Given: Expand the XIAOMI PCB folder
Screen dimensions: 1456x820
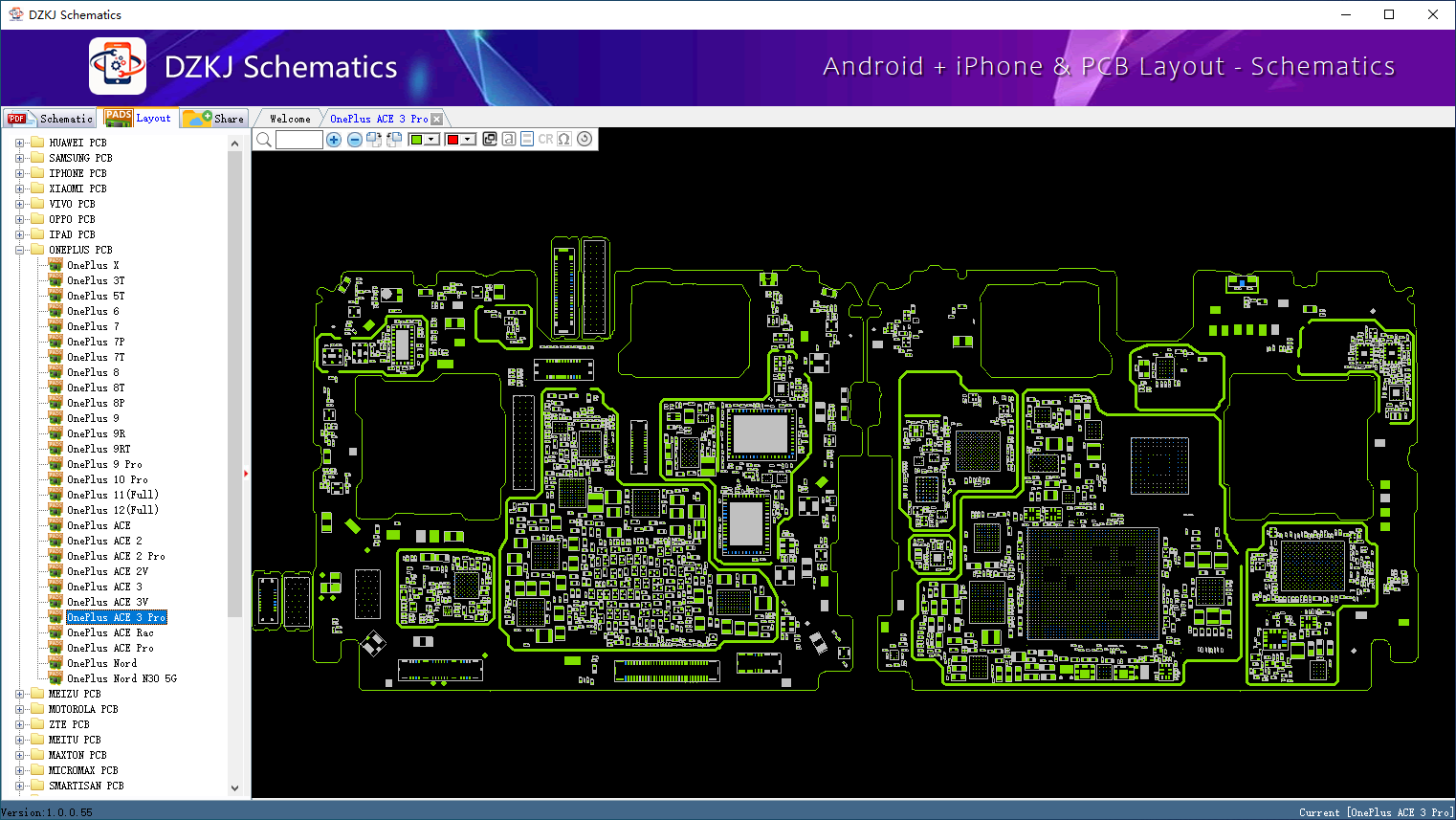Looking at the screenshot, I should pyautogui.click(x=19, y=188).
